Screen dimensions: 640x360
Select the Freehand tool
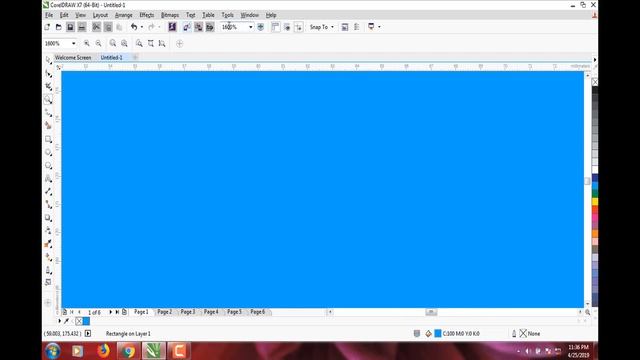pyautogui.click(x=48, y=113)
